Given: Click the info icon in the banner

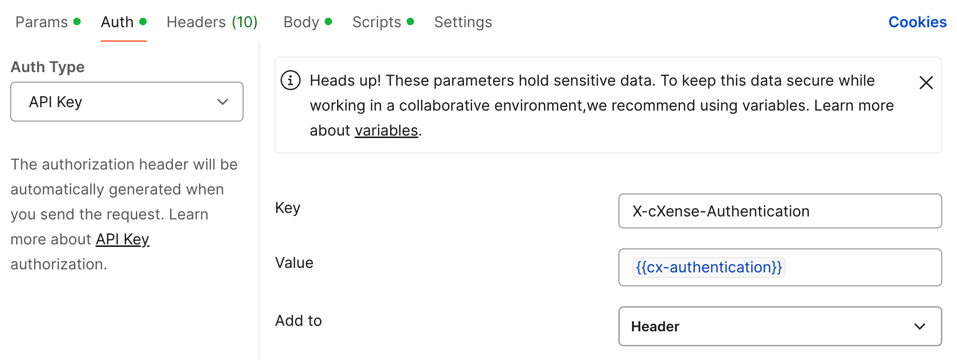Looking at the screenshot, I should [291, 81].
